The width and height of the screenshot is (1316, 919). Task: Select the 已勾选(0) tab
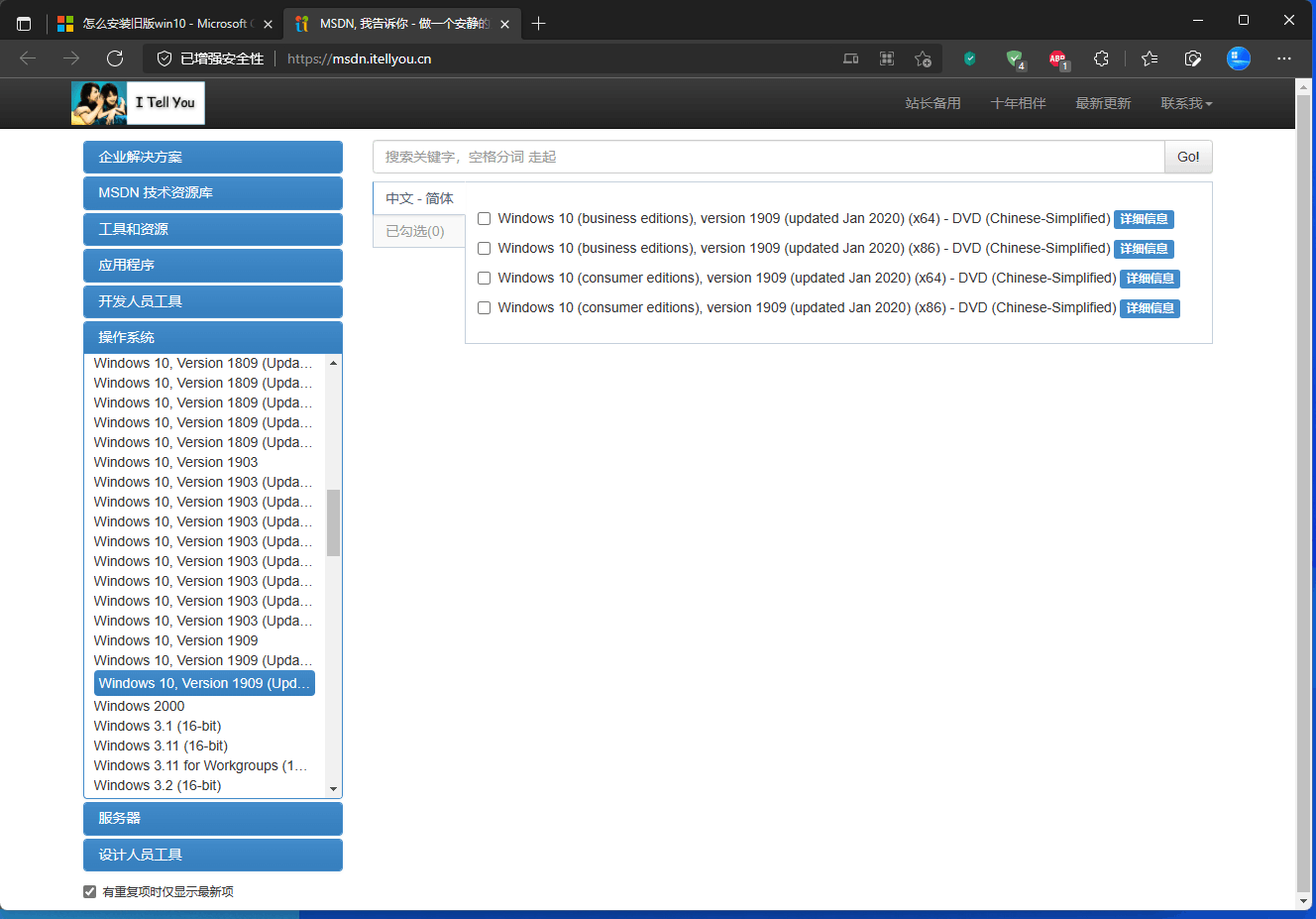tap(419, 231)
